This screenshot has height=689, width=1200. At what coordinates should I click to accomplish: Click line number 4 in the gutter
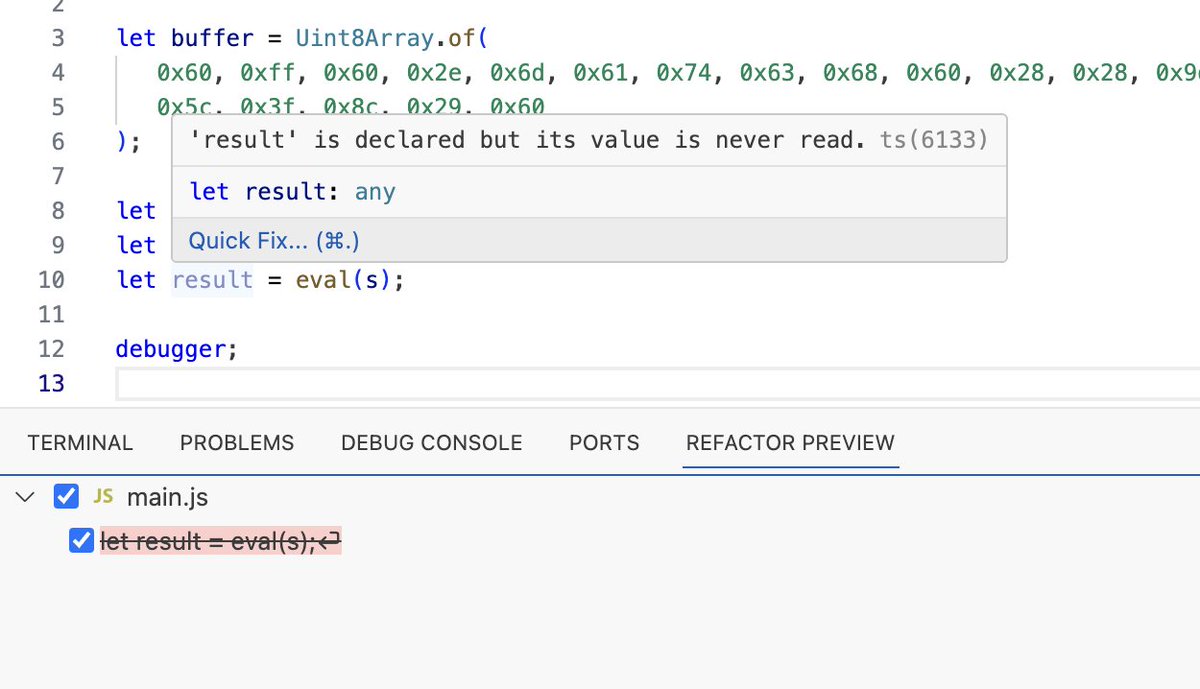point(58,72)
